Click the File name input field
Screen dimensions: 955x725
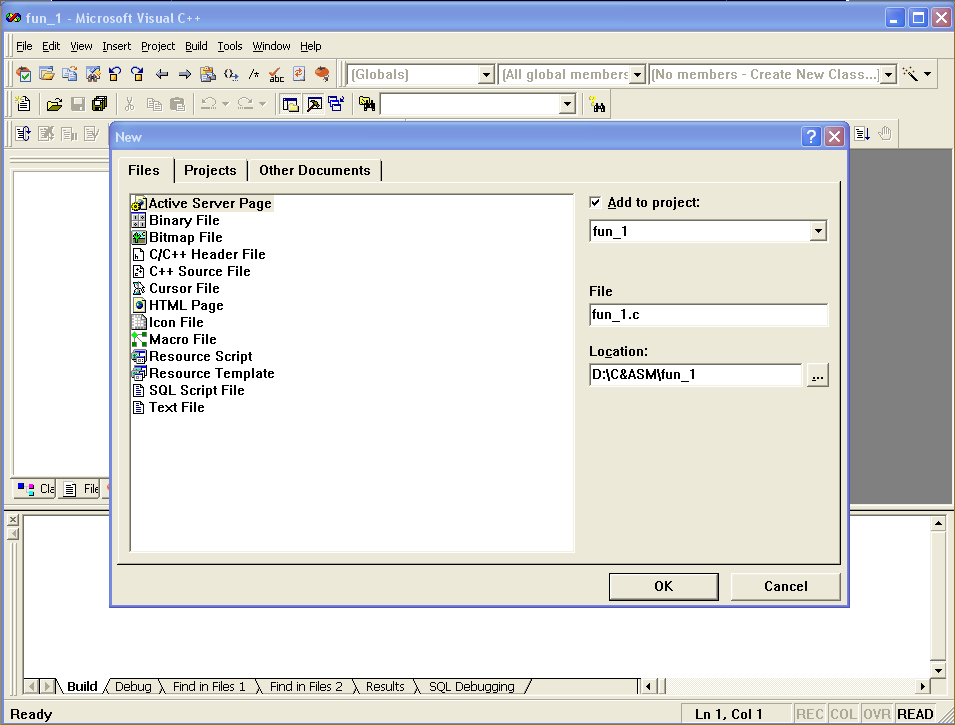pyautogui.click(x=708, y=316)
